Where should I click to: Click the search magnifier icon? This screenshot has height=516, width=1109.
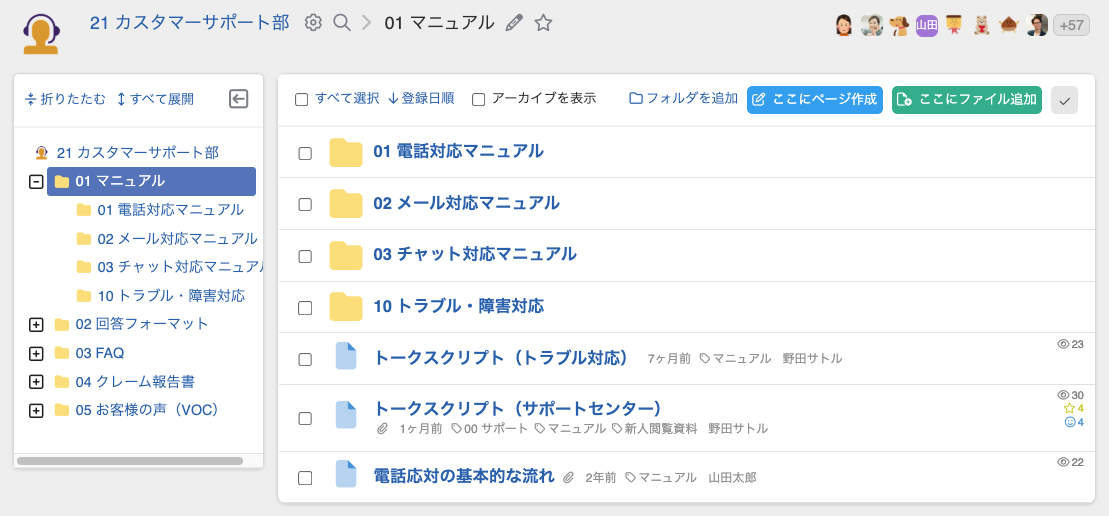pyautogui.click(x=342, y=23)
